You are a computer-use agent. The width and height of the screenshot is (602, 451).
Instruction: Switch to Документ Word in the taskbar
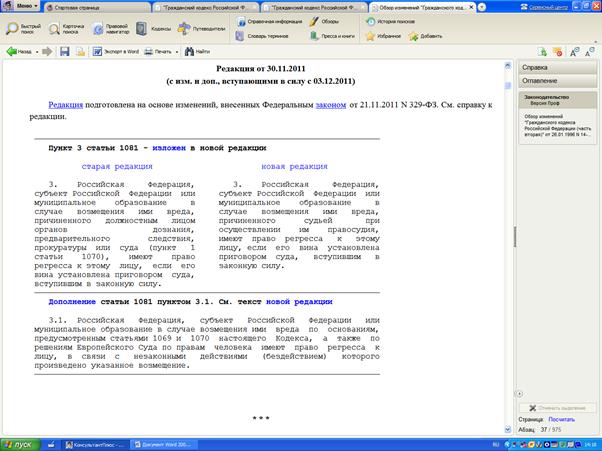click(163, 445)
